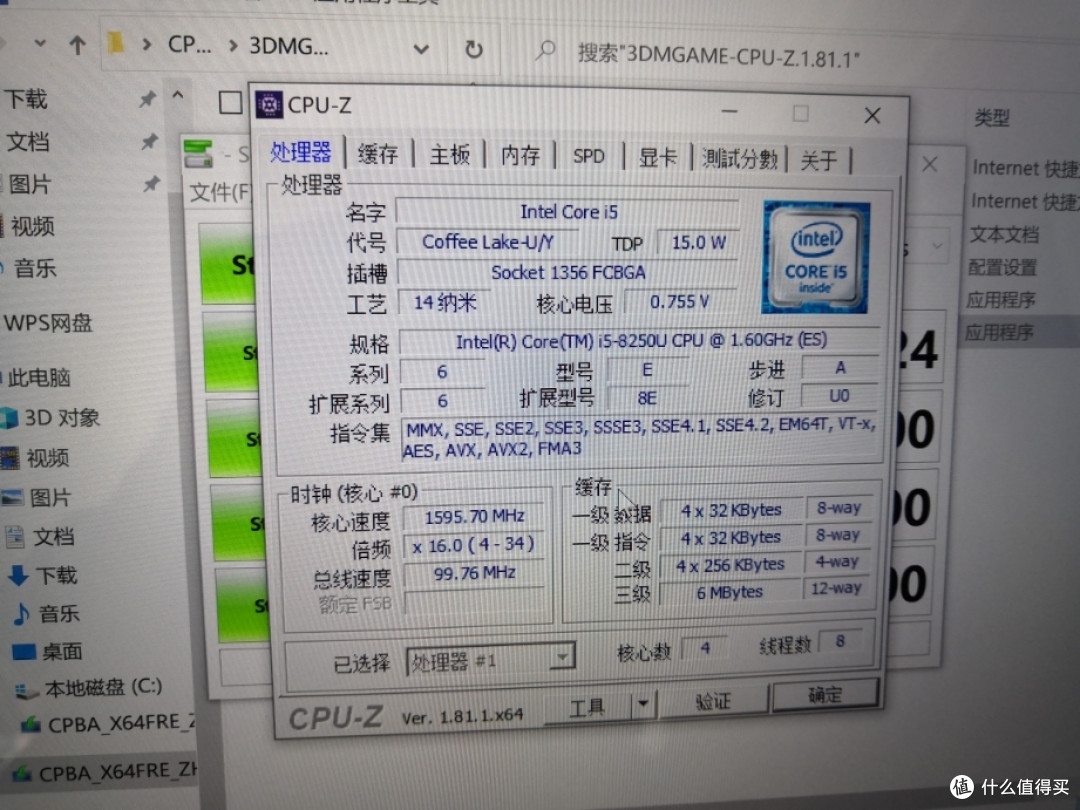Select the 处理器 tab
The height and width of the screenshot is (810, 1080).
[x=300, y=153]
